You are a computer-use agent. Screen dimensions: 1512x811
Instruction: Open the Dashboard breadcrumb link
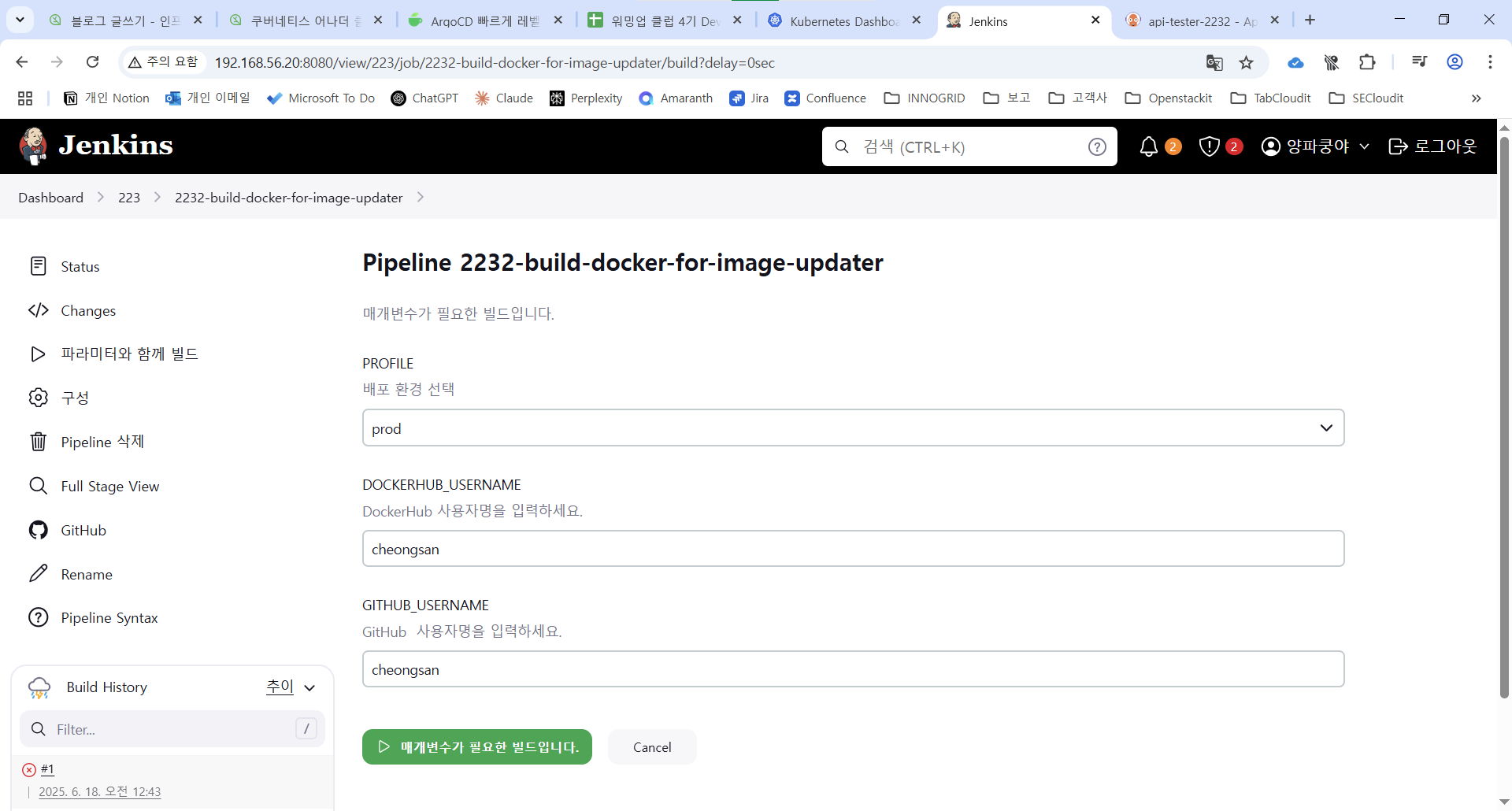50,197
